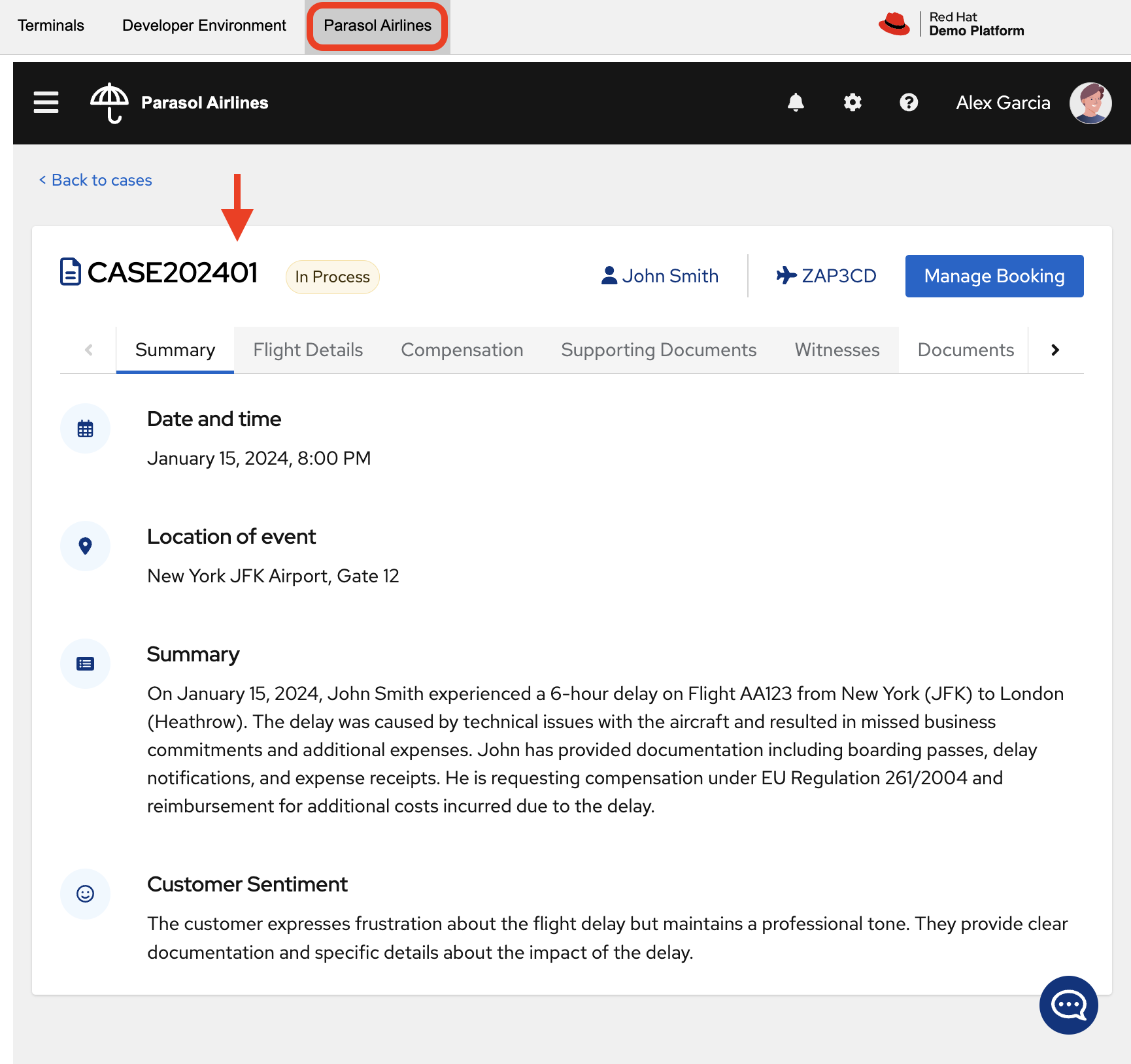1131x1064 pixels.
Task: Go back via Back to cases link
Action: 95,180
